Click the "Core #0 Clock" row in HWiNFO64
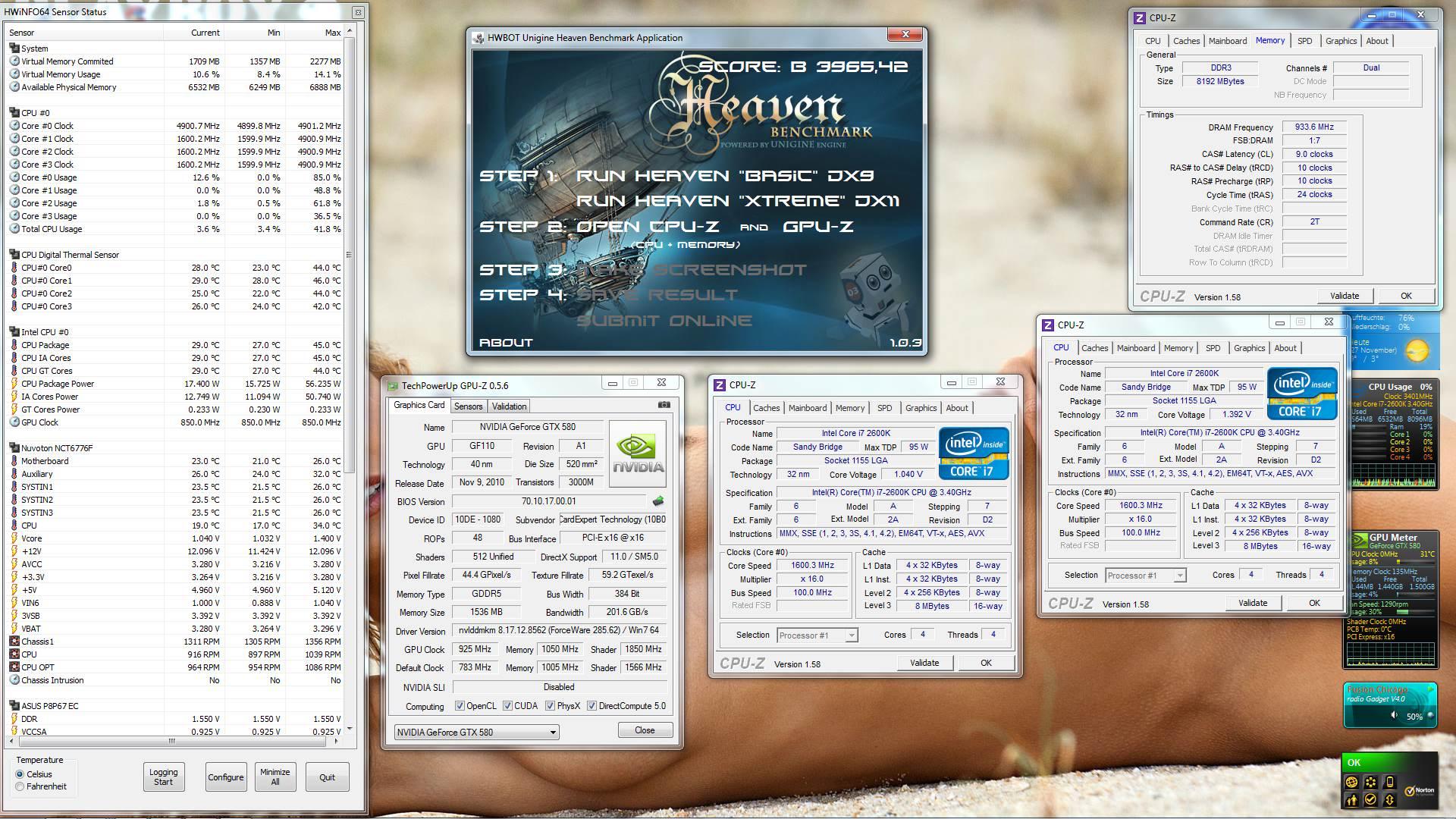 pos(175,126)
